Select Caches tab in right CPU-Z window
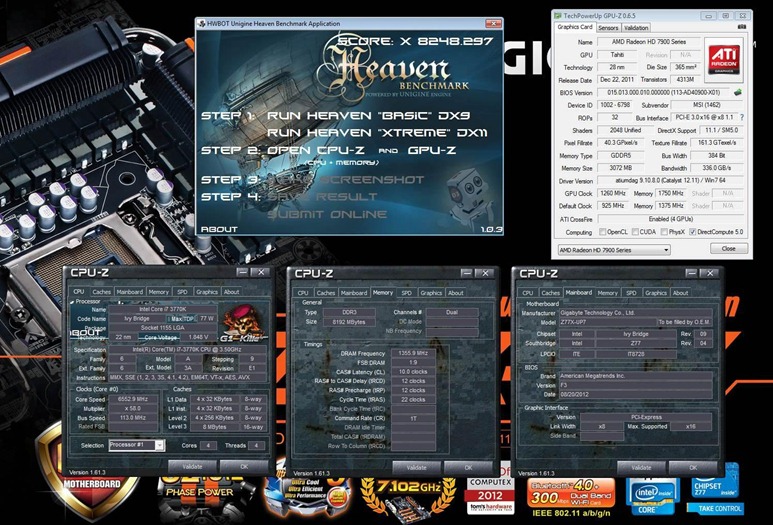Viewport: 773px width, 525px height. 550,293
